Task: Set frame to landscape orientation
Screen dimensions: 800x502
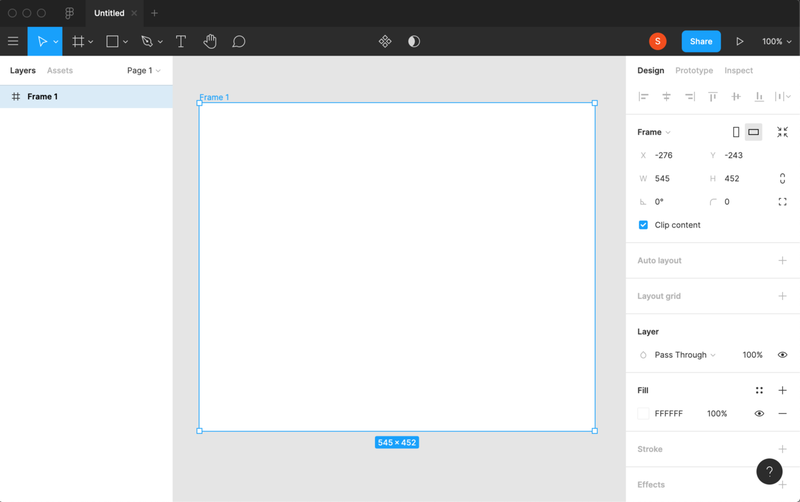Action: click(x=753, y=132)
